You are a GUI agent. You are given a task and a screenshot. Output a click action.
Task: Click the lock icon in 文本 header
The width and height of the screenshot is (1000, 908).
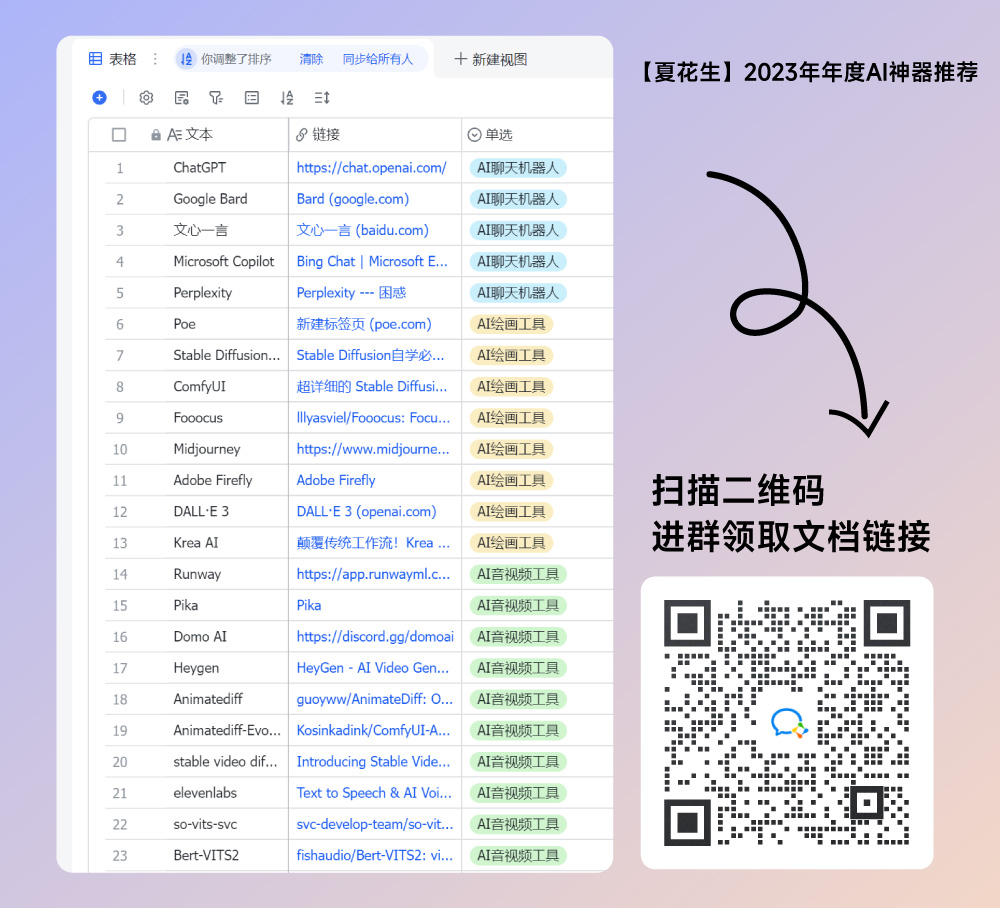coord(156,135)
